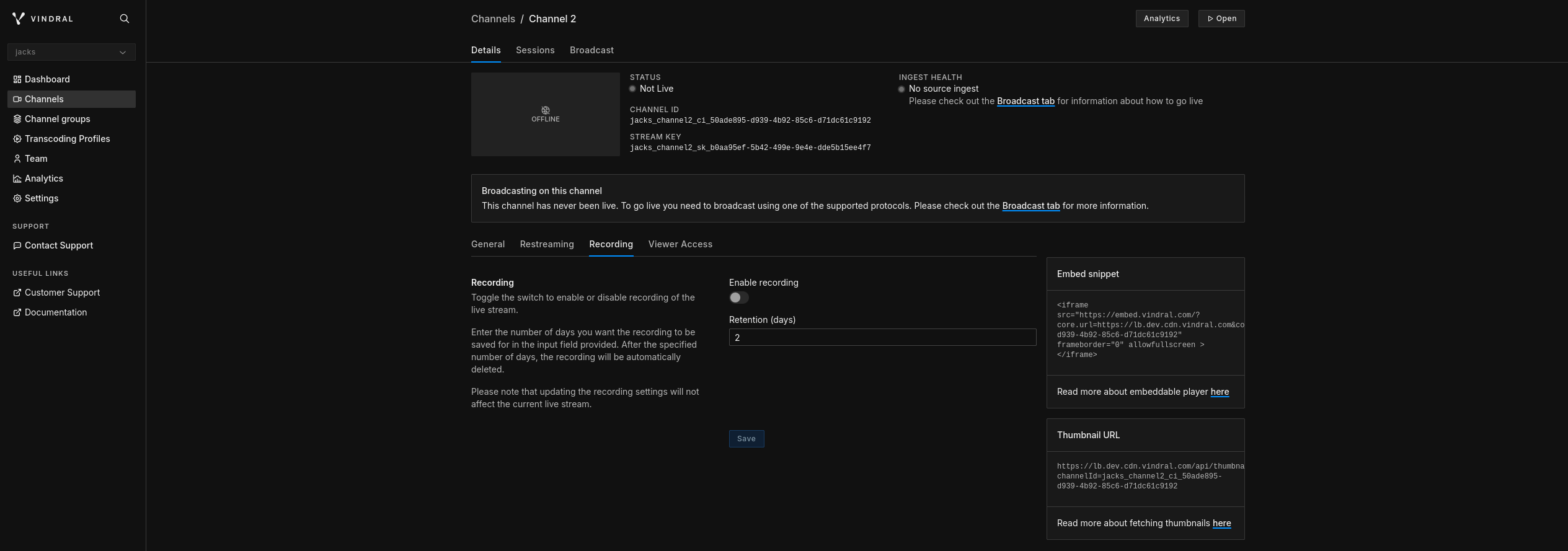Click the Channels camera icon in sidebar
Viewport: 1568px width, 551px height.
coord(17,99)
